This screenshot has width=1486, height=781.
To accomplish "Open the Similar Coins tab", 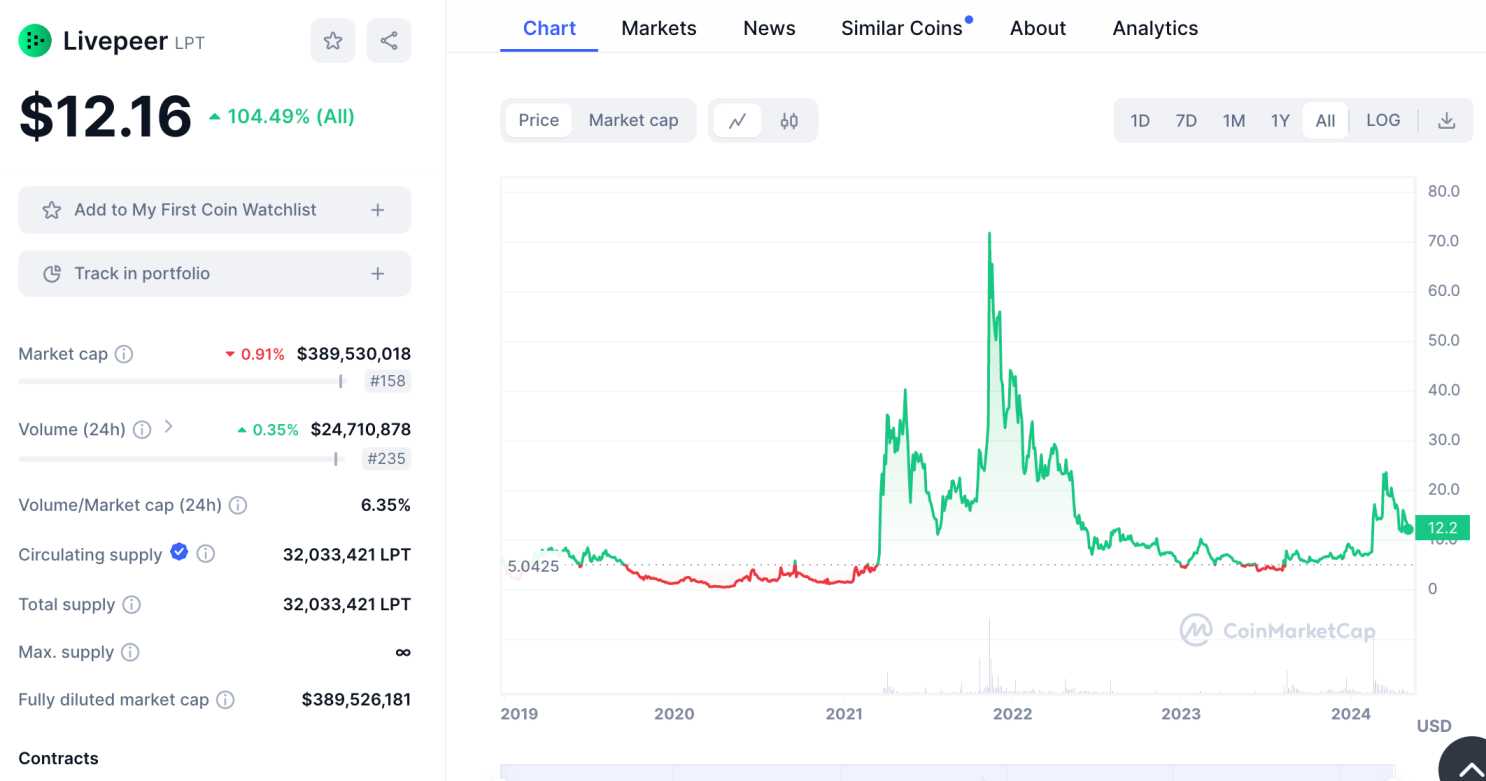I will click(x=902, y=28).
